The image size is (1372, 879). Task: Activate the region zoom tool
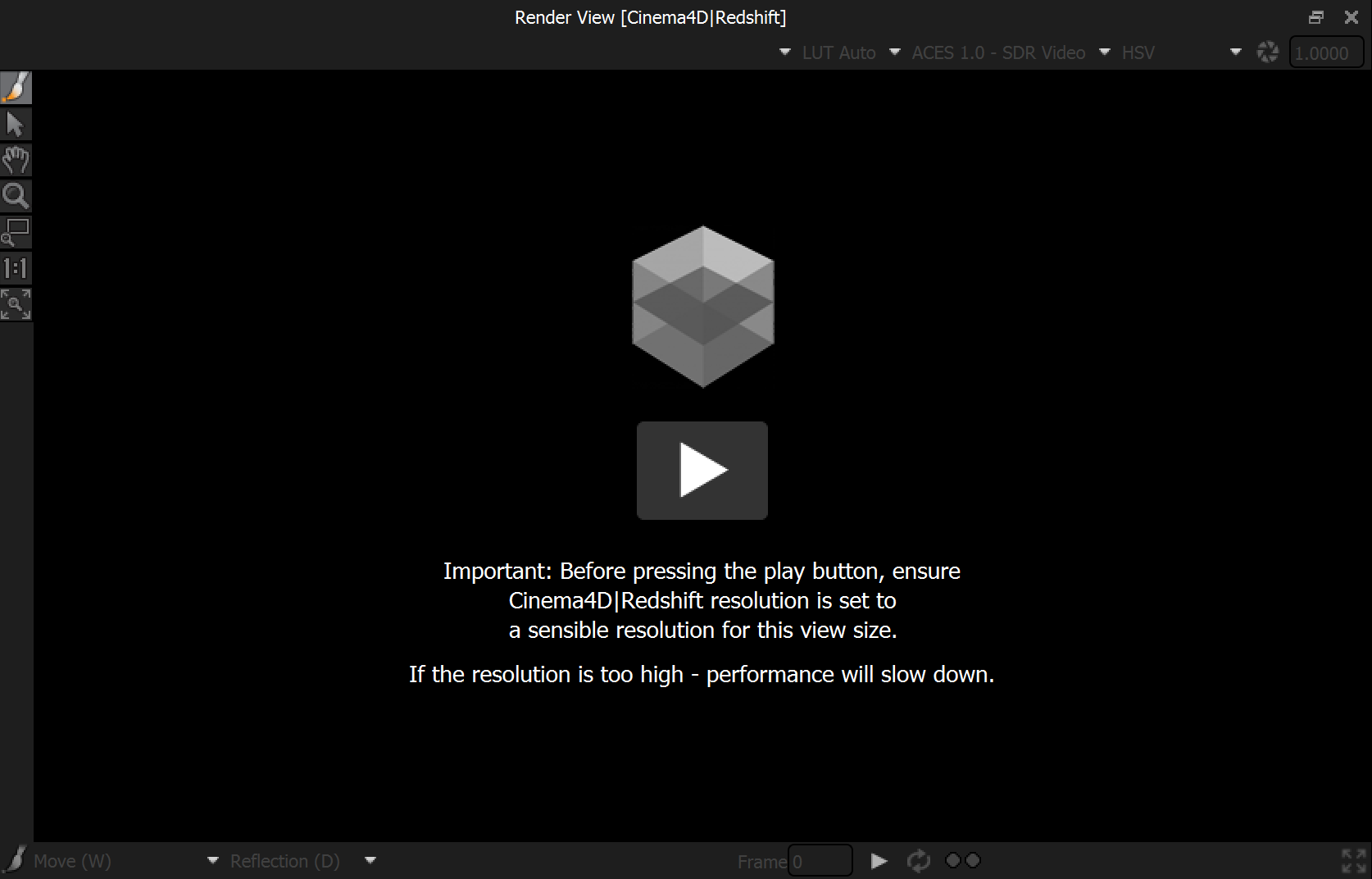[x=16, y=232]
